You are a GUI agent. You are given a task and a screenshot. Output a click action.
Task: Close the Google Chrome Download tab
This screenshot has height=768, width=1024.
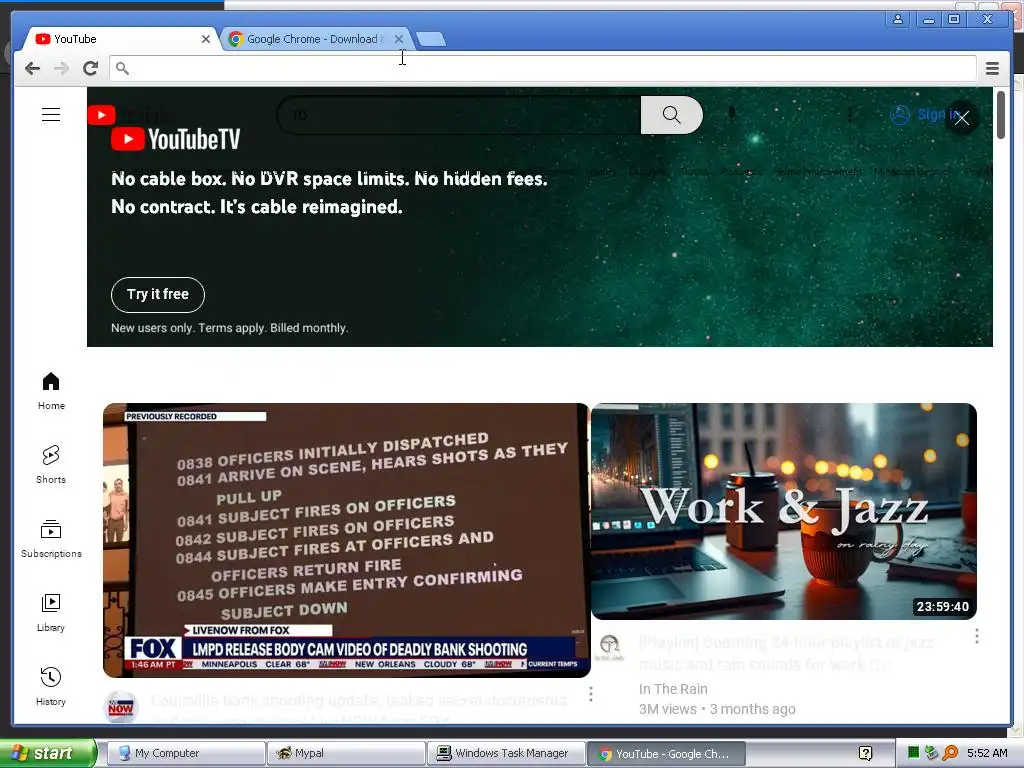click(x=399, y=39)
